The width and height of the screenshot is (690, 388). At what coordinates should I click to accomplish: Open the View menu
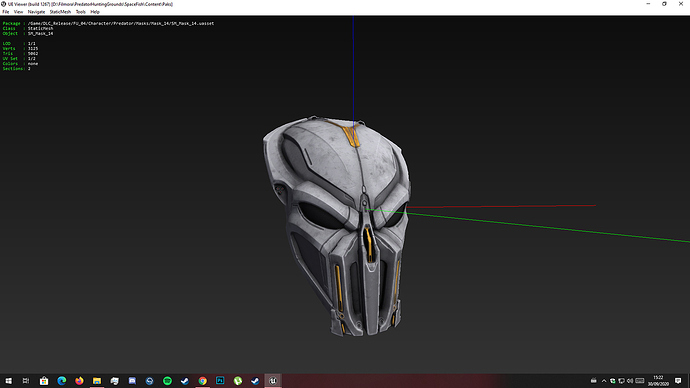(x=18, y=12)
